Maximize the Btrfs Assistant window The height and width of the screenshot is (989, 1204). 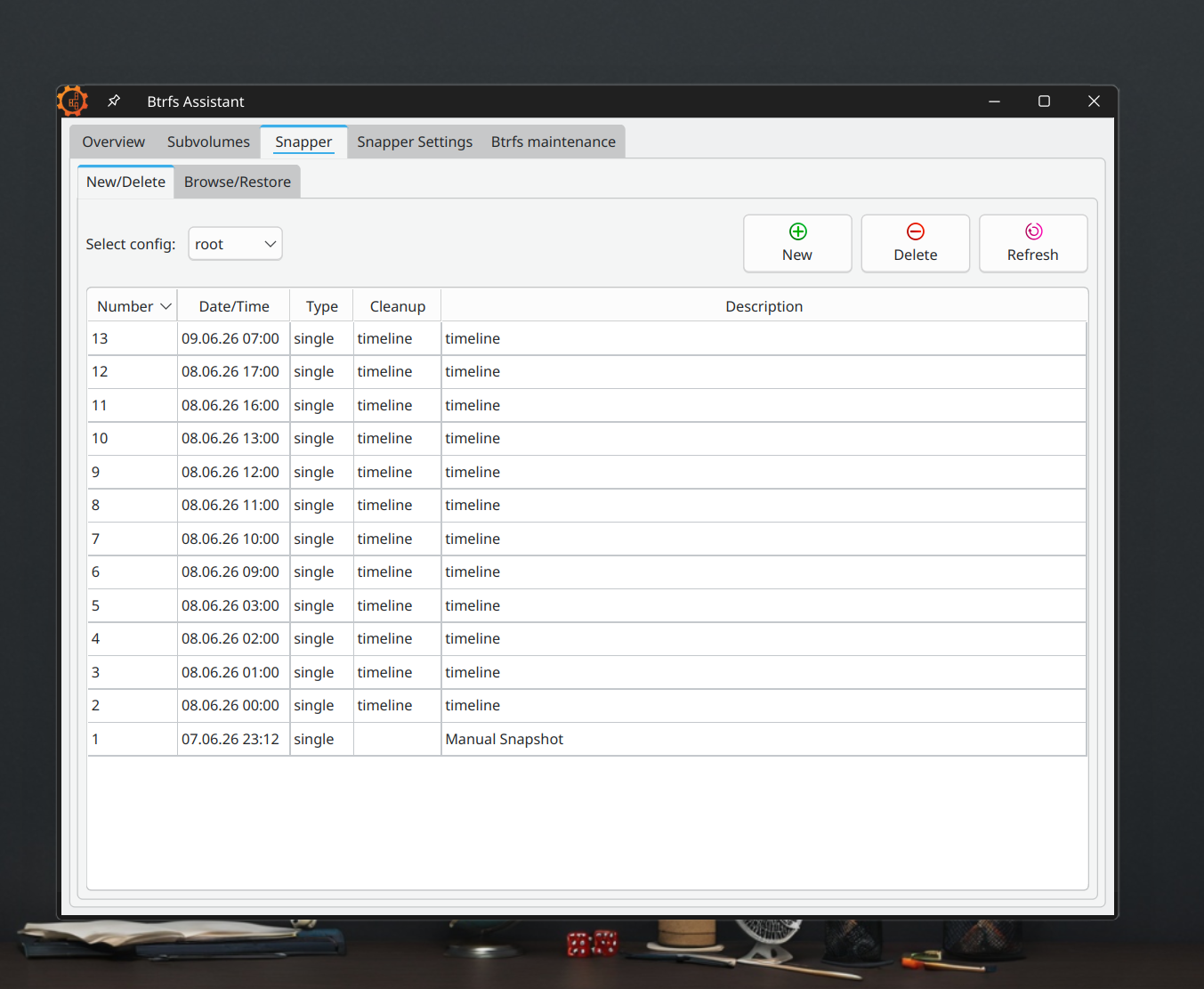click(1044, 101)
